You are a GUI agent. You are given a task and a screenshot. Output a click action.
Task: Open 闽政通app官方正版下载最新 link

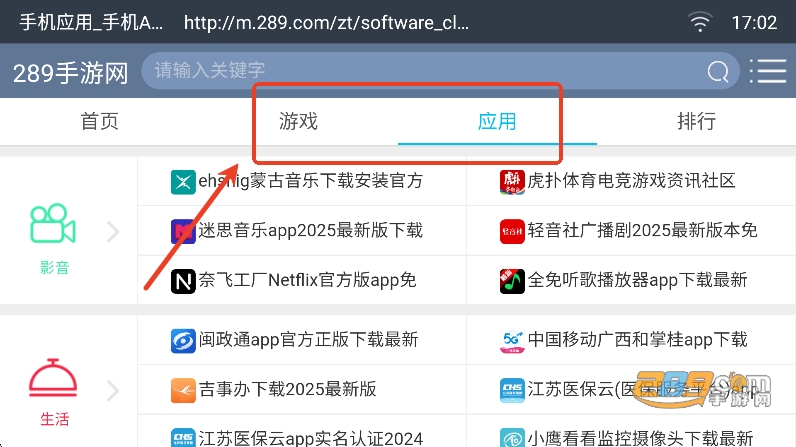[x=309, y=339]
